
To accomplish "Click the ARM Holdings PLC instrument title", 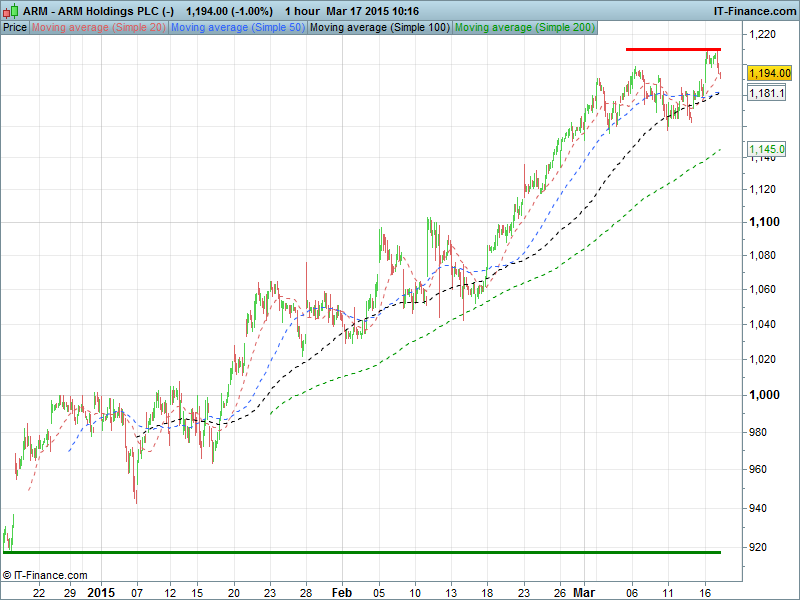I will tap(100, 10).
